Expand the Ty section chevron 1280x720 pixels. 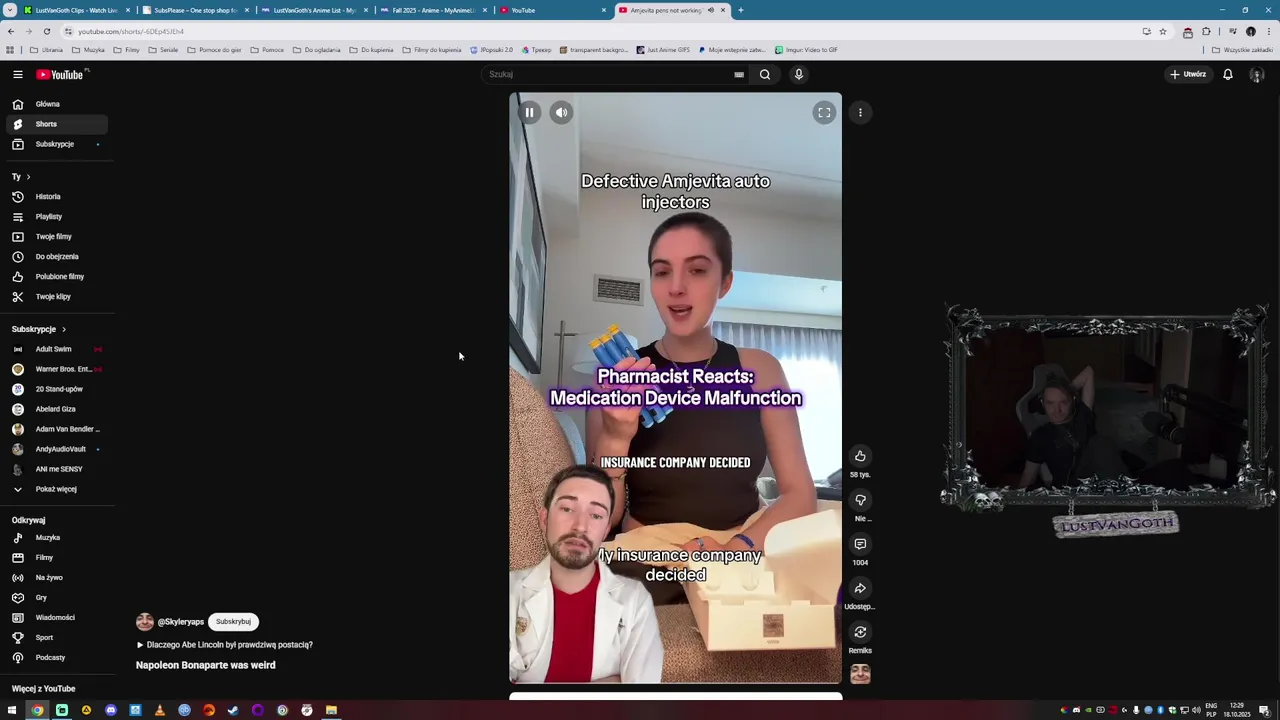click(x=28, y=177)
